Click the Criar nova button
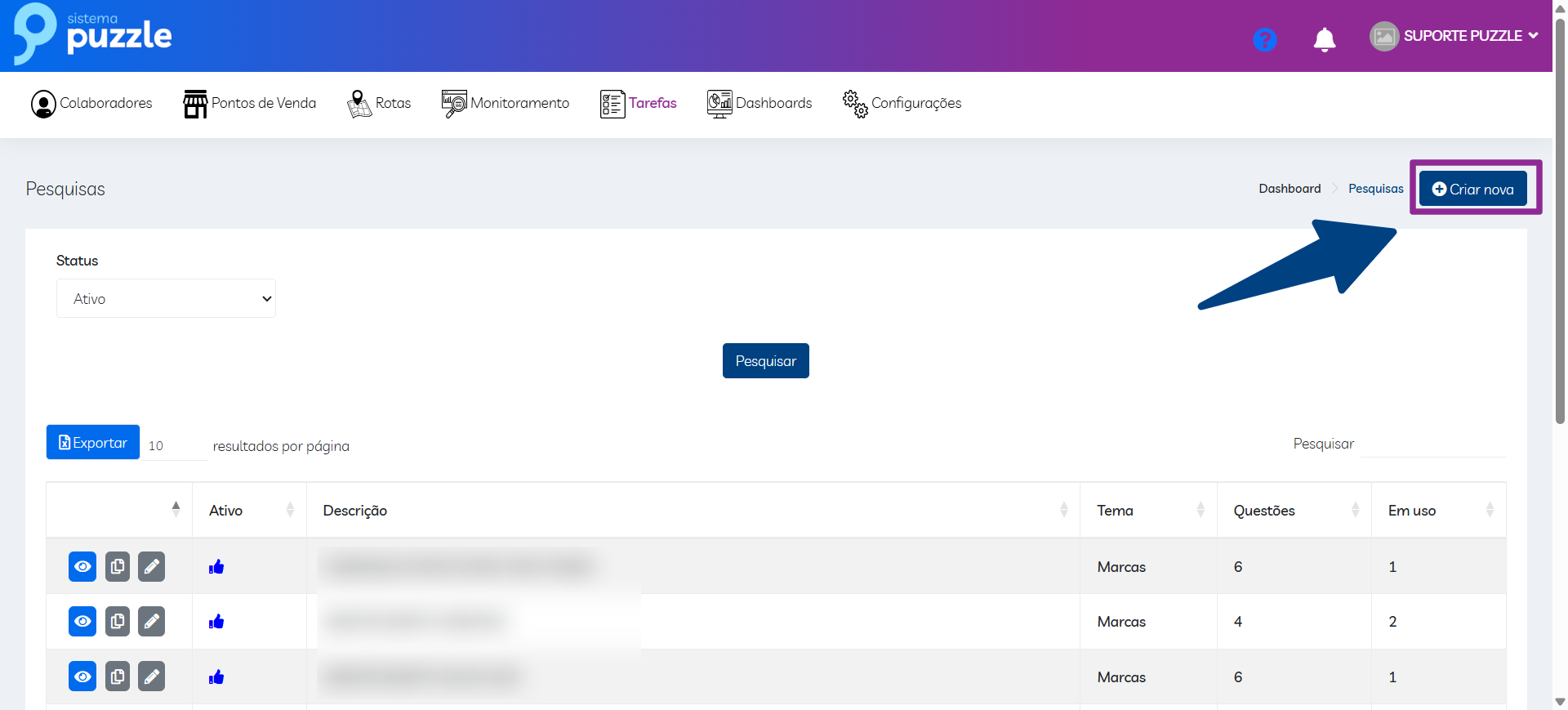 (x=1472, y=189)
